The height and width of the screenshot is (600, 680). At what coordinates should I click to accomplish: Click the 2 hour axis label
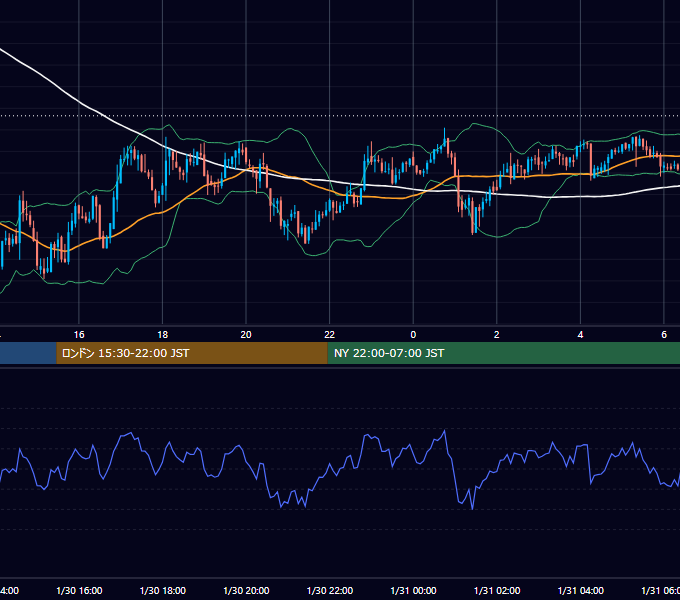[497, 335]
